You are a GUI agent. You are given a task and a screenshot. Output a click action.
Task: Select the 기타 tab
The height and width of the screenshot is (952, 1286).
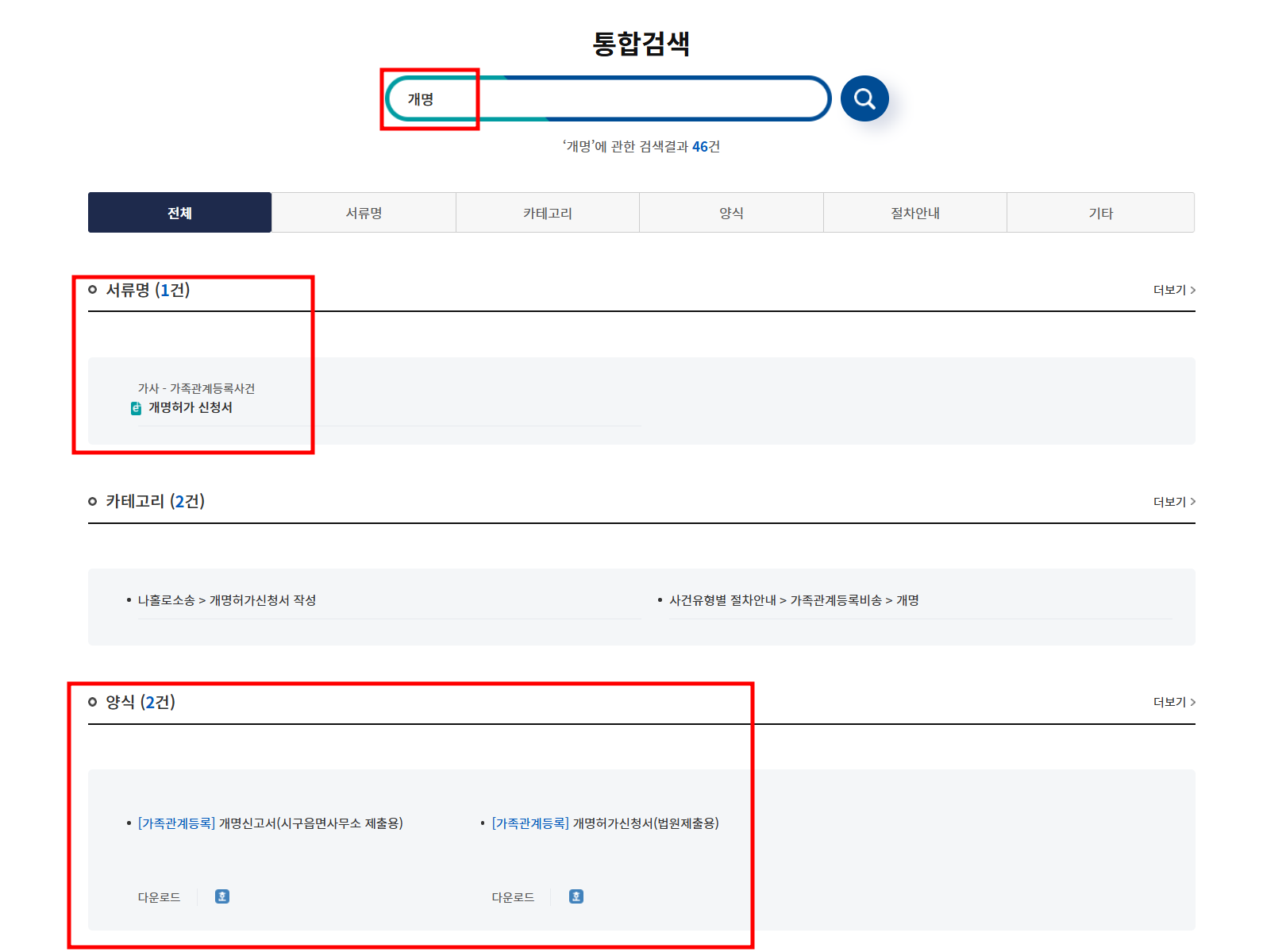pyautogui.click(x=1100, y=212)
